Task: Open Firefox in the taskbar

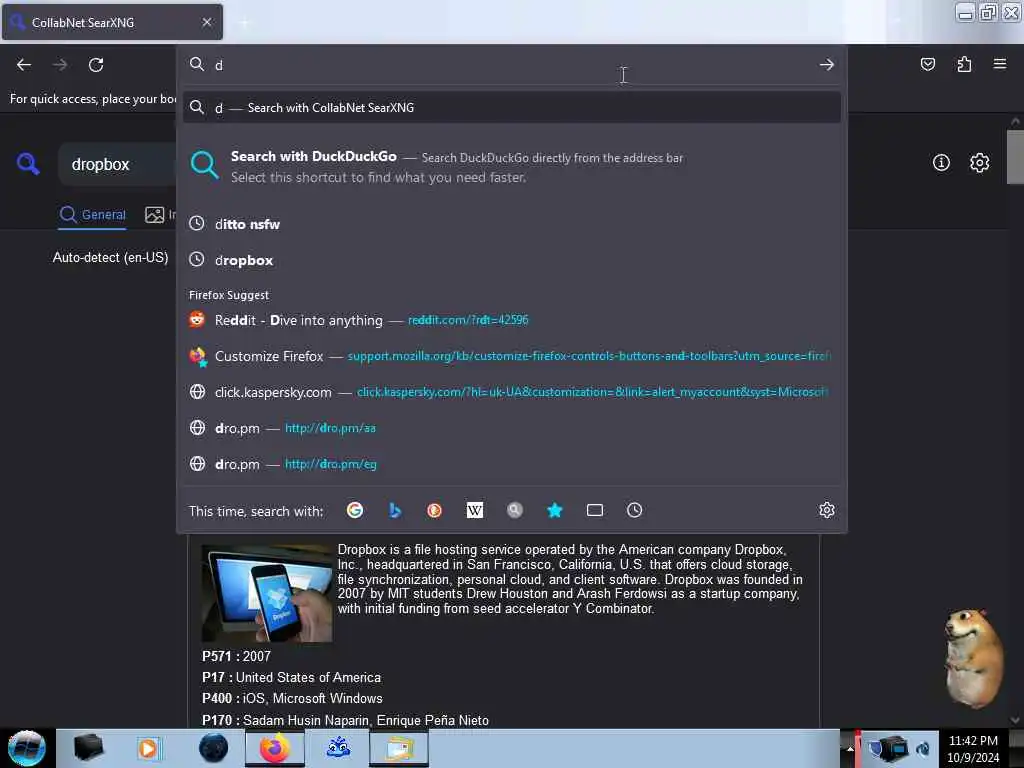Action: [x=274, y=748]
